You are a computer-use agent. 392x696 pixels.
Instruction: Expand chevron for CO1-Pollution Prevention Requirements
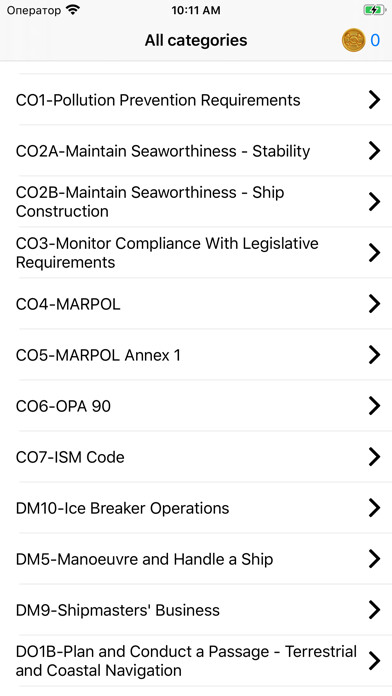[x=374, y=99]
